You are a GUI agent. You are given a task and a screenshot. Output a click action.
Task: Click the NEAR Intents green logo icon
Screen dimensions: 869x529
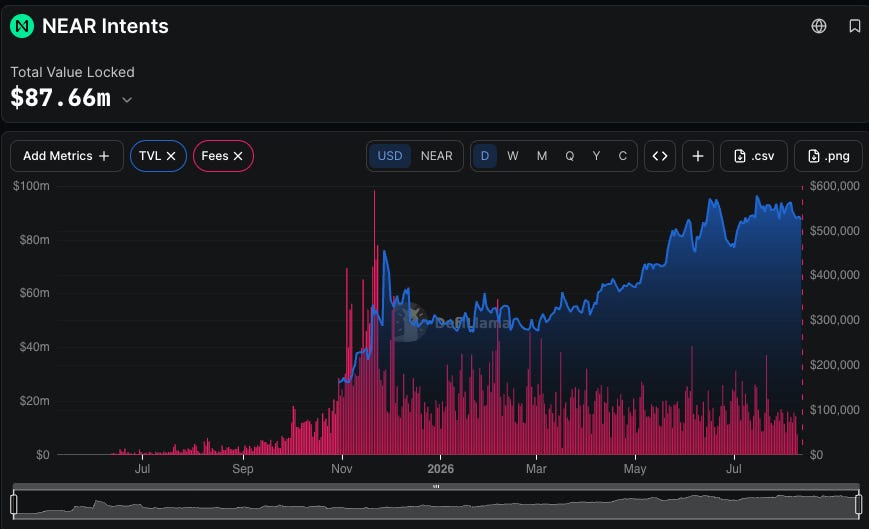click(22, 26)
